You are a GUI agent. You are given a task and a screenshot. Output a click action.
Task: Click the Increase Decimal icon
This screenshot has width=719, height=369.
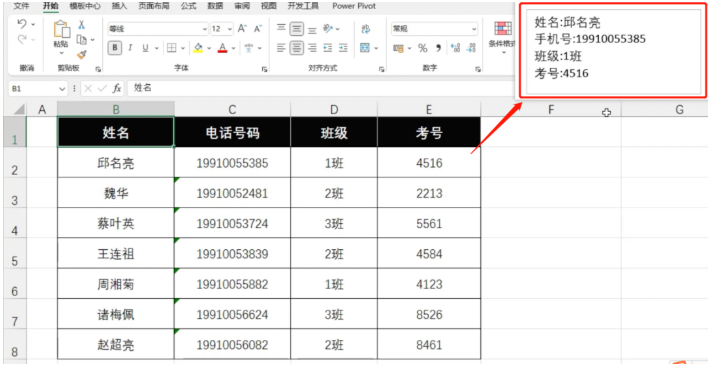pos(455,48)
